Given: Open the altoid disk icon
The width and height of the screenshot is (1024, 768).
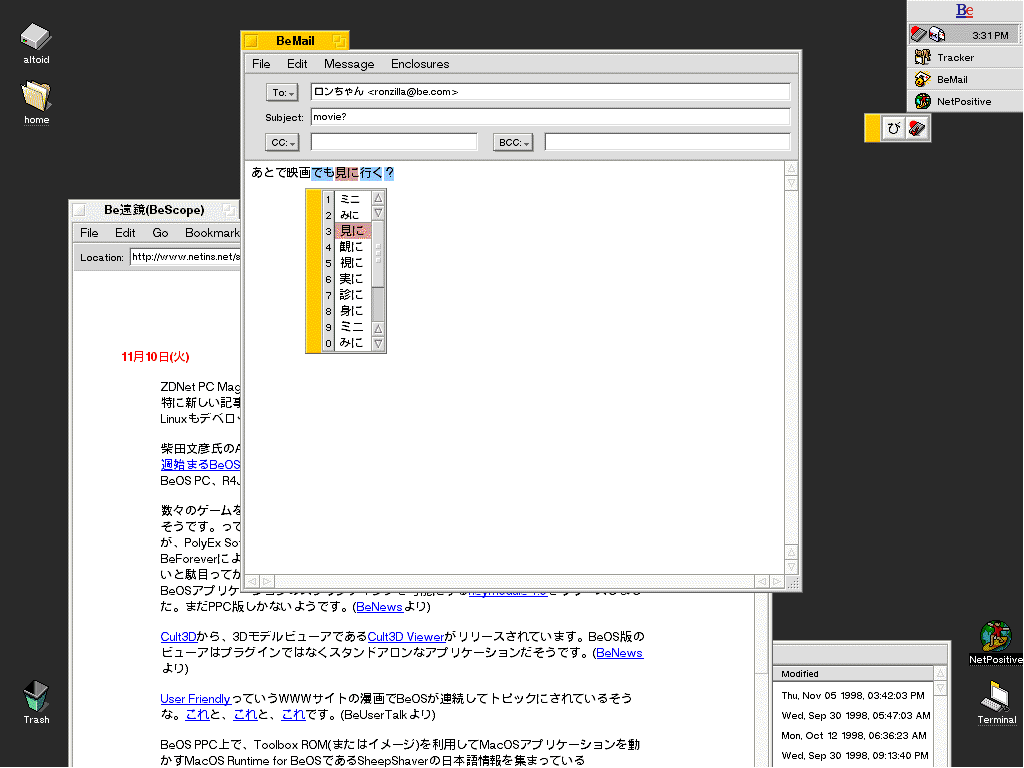Looking at the screenshot, I should 36,39.
